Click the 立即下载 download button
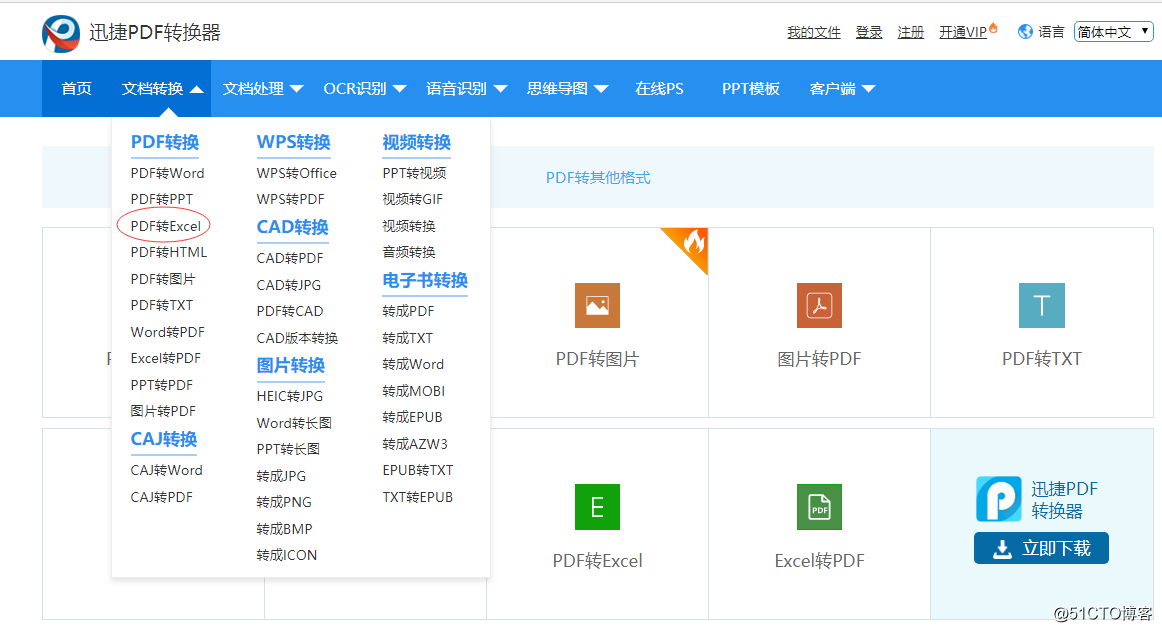This screenshot has height=632, width=1162. click(x=1041, y=548)
